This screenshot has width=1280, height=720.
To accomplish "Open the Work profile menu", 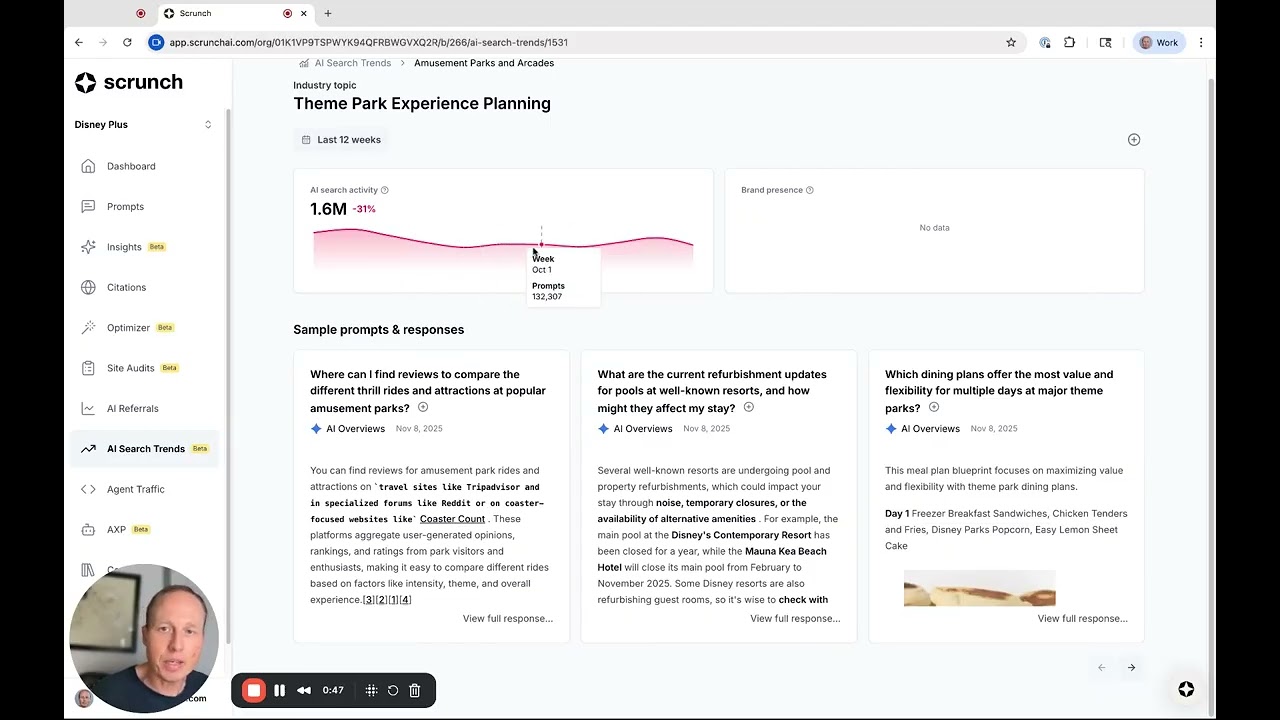I will pos(1160,42).
